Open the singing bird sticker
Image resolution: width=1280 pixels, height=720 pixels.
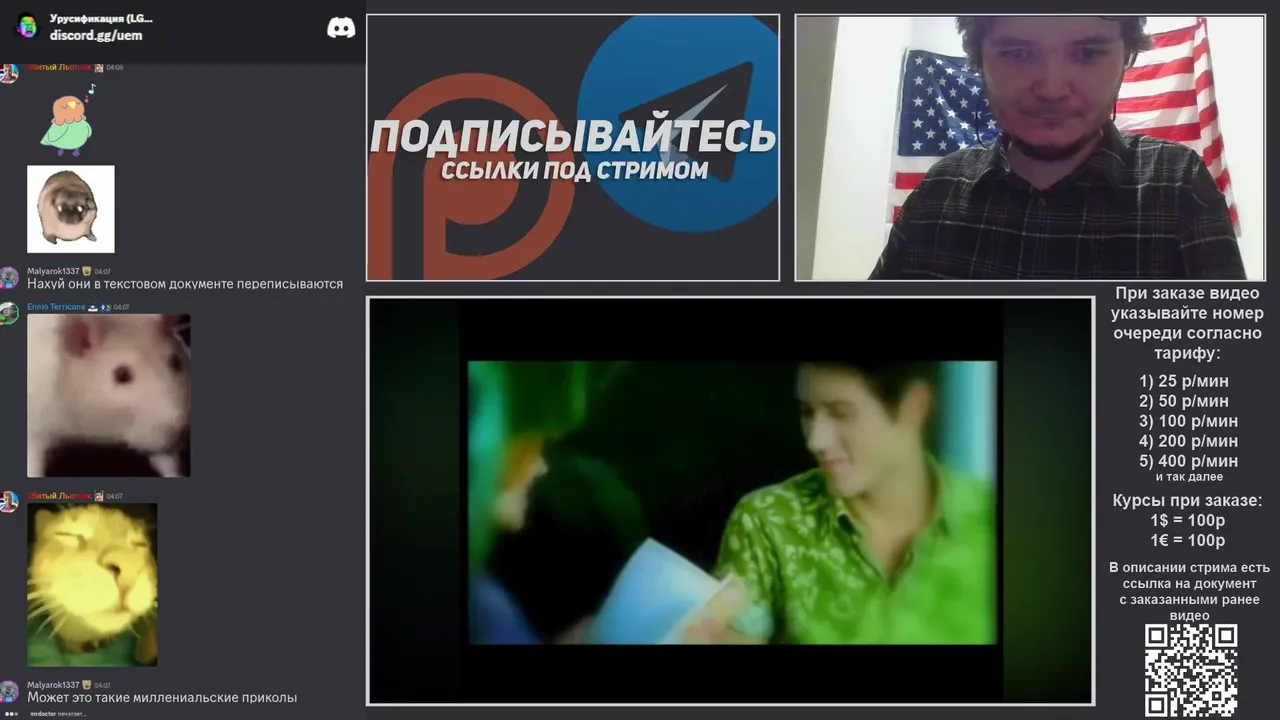[68, 120]
